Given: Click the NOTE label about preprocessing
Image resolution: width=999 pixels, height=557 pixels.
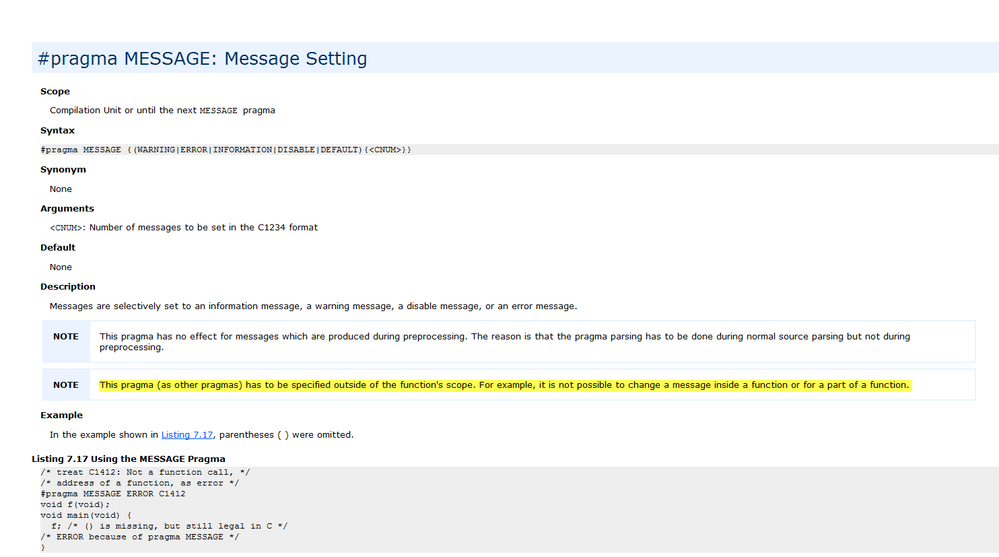Looking at the screenshot, I should coord(66,336).
